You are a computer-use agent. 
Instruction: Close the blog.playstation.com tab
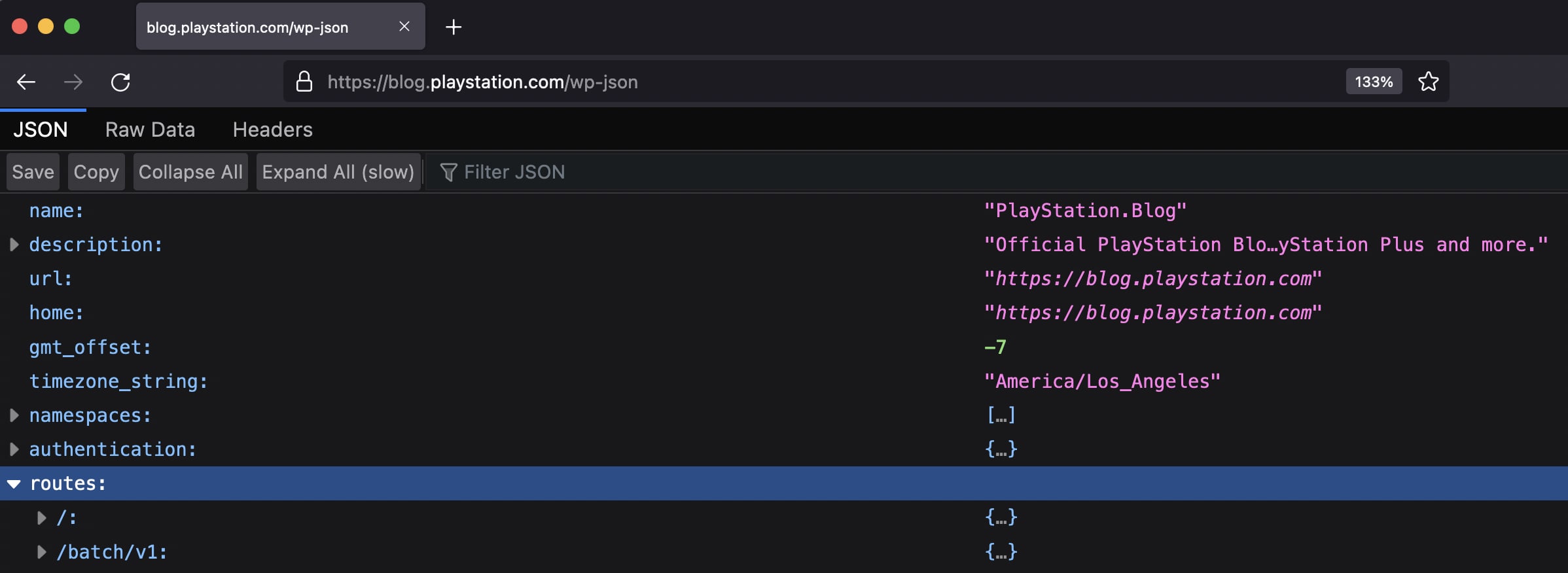(x=404, y=26)
